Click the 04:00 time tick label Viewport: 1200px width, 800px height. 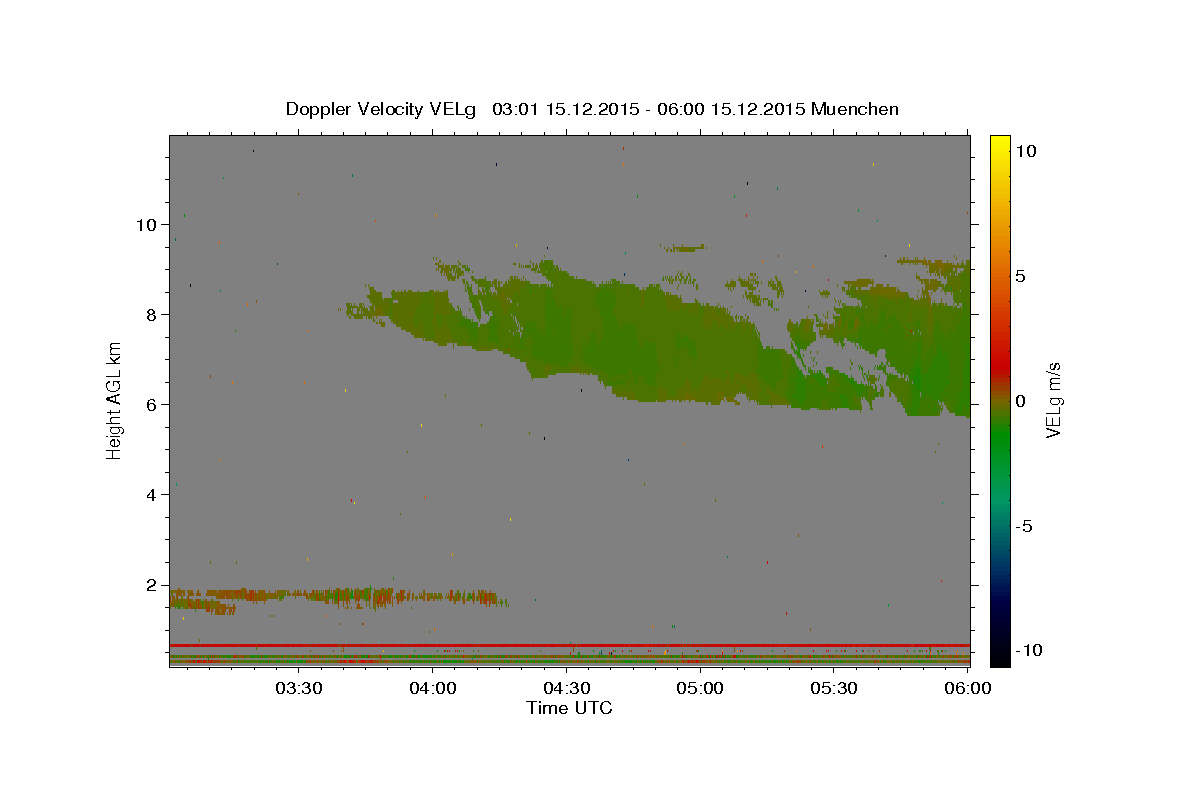(x=432, y=688)
